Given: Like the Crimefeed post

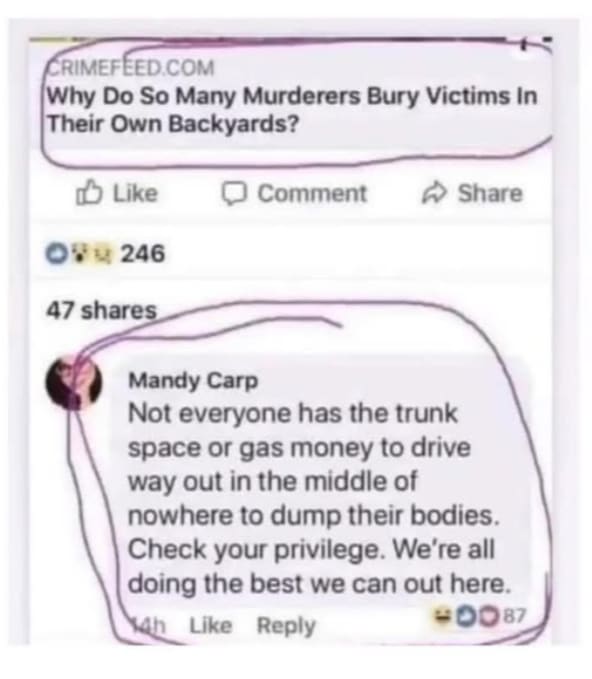Looking at the screenshot, I should 117,193.
